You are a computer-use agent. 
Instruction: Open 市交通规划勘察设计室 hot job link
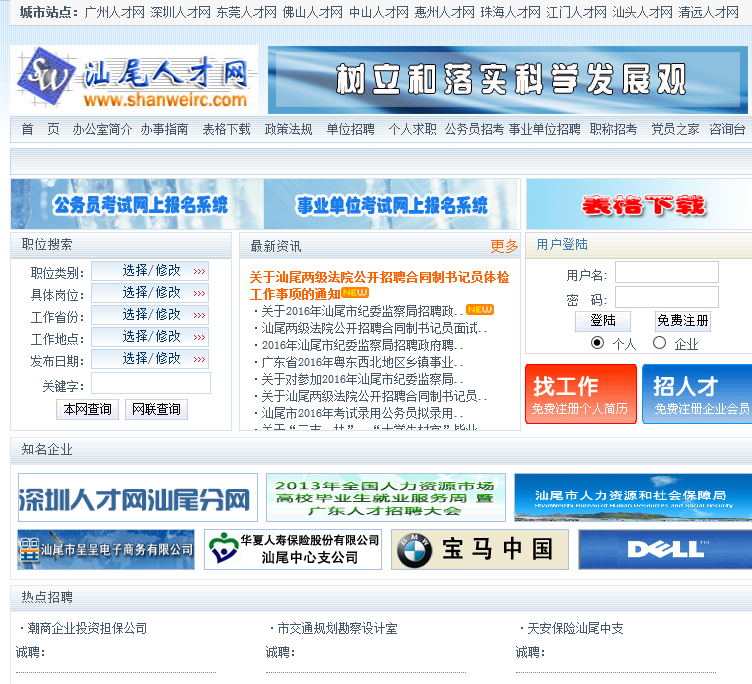coord(337,628)
